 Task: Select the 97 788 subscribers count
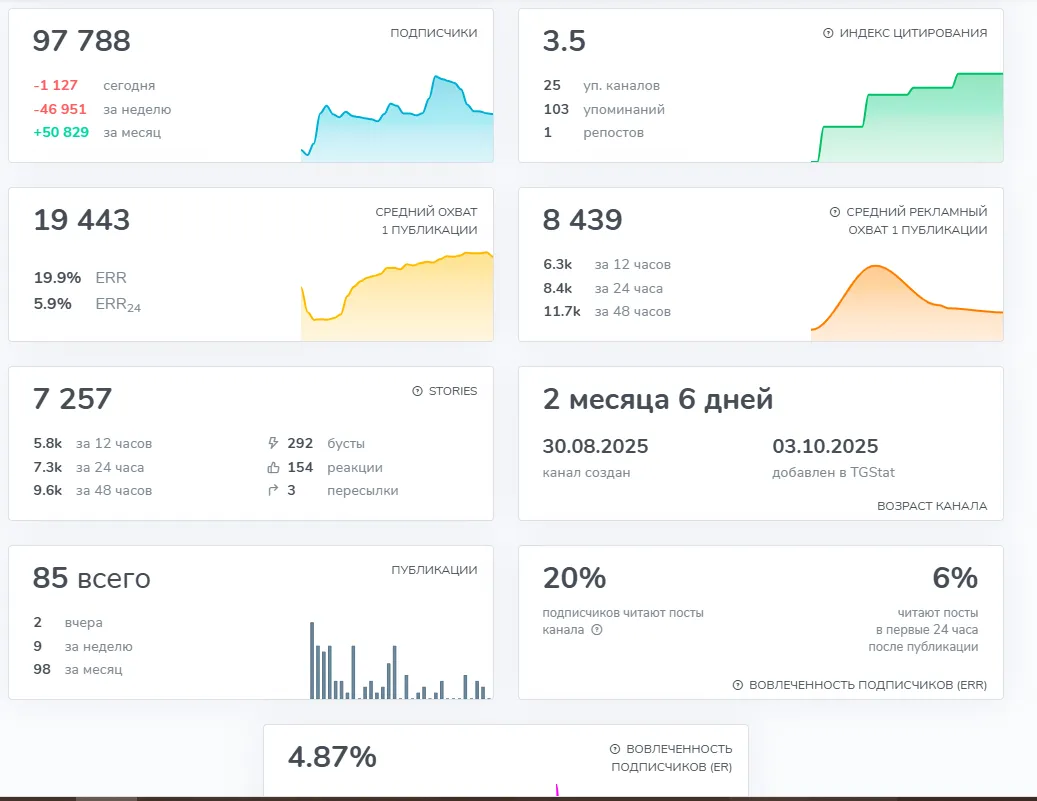click(x=82, y=41)
